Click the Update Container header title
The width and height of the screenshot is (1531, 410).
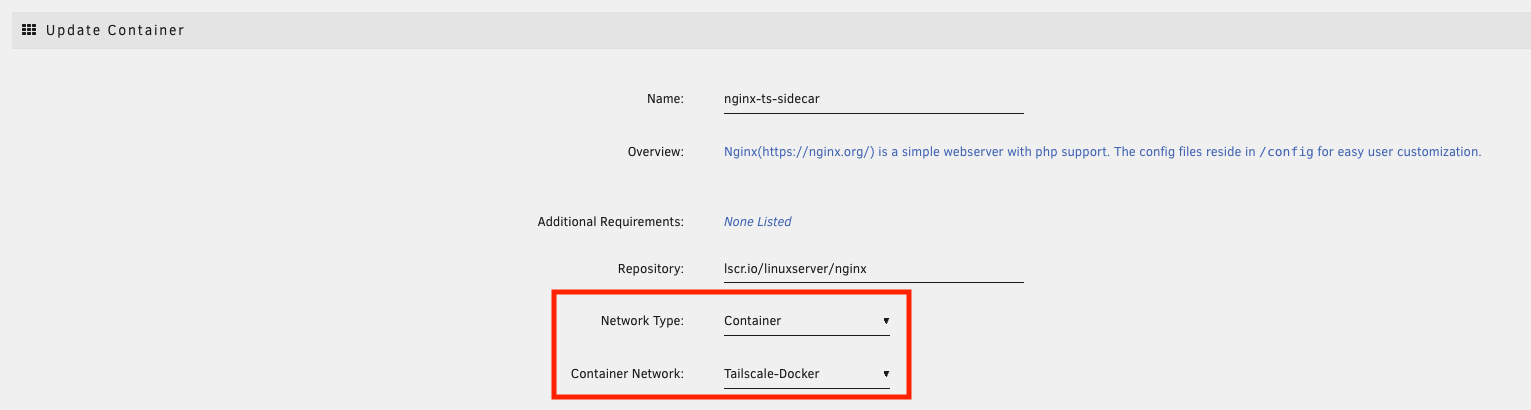pyautogui.click(x=115, y=30)
